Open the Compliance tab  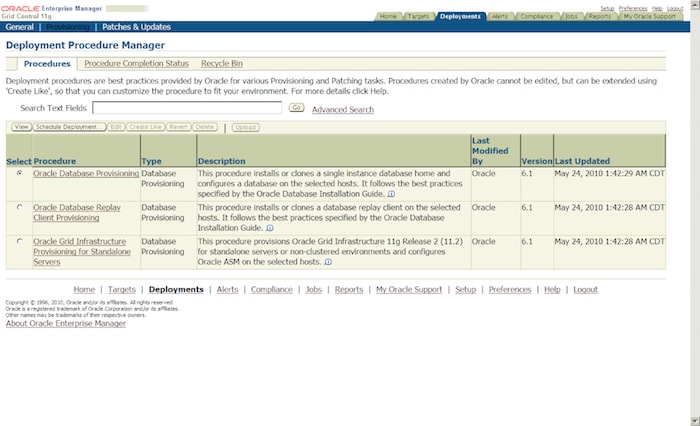(x=537, y=17)
